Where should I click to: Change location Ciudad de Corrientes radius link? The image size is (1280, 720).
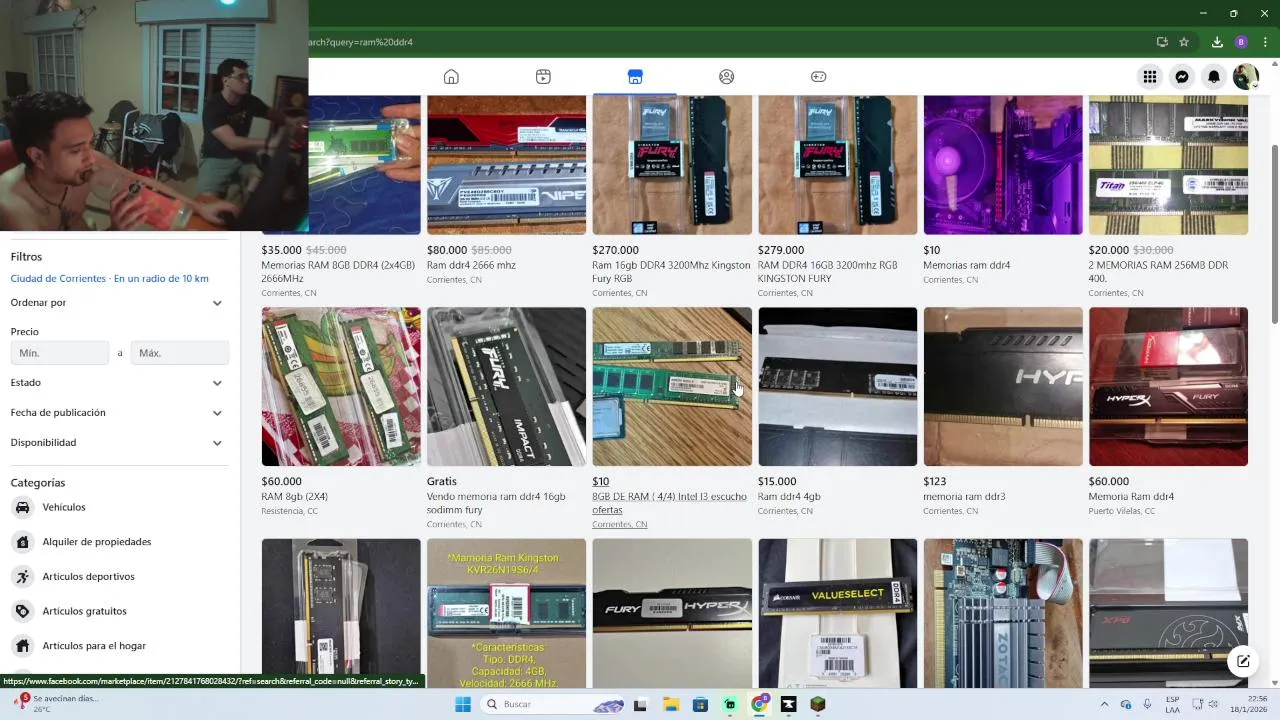pos(110,279)
